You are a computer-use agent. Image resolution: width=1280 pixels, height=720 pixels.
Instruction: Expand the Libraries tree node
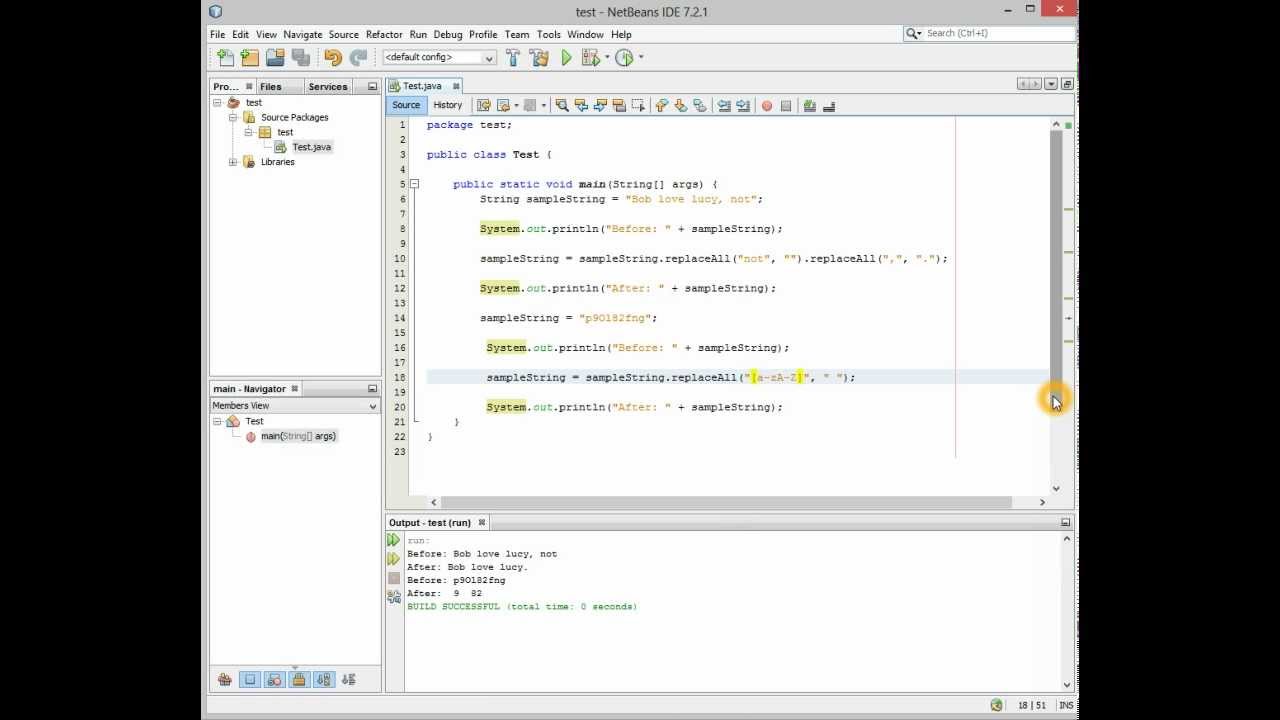[233, 162]
